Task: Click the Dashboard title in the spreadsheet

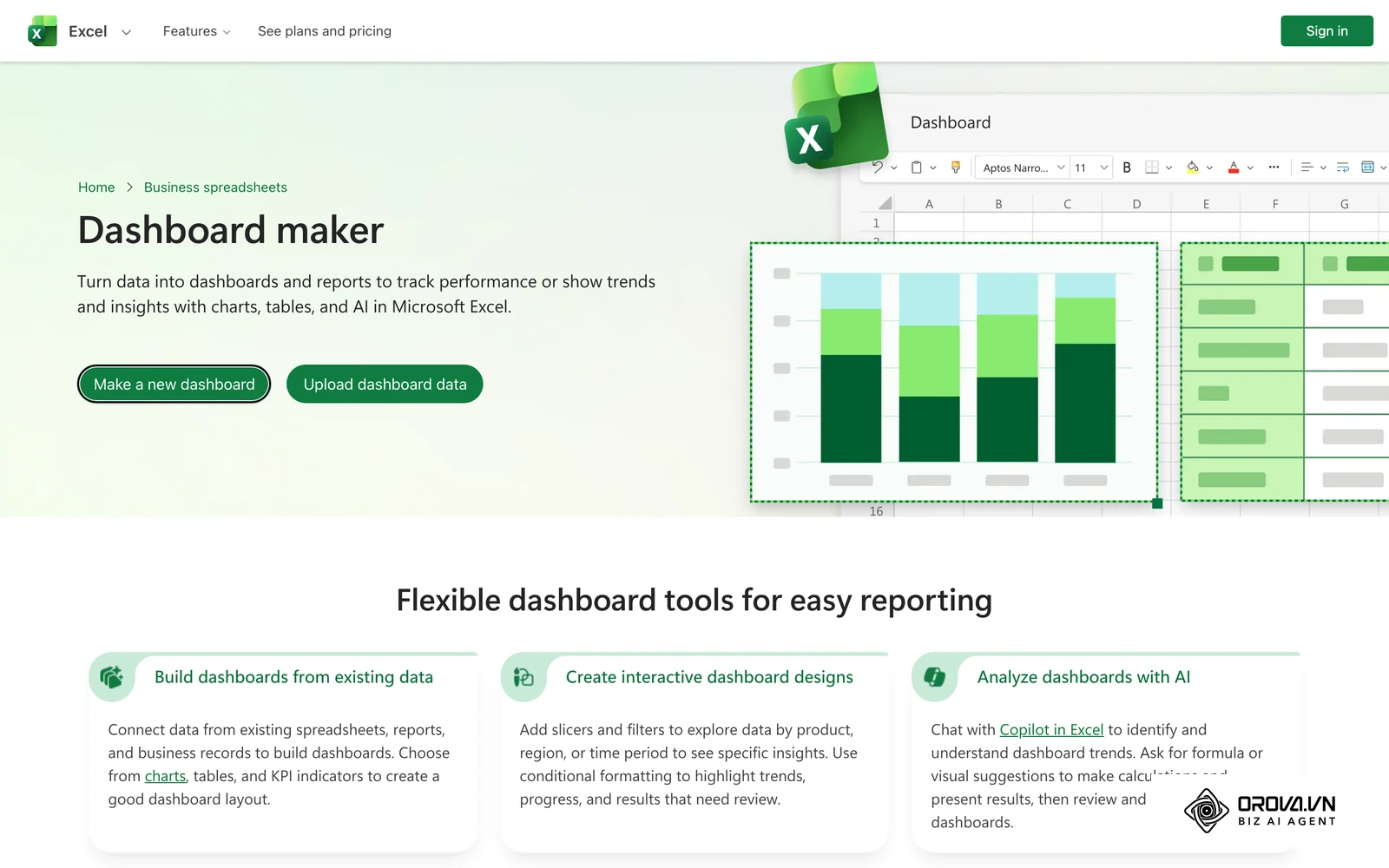Action: point(951,122)
